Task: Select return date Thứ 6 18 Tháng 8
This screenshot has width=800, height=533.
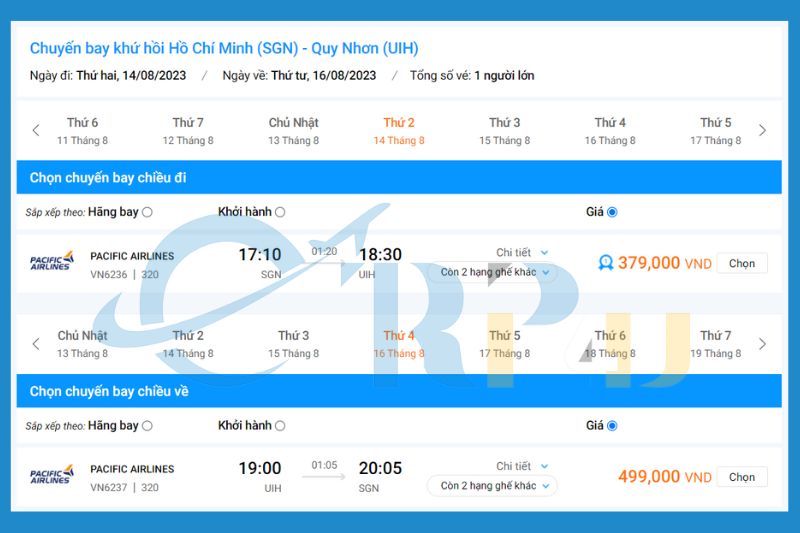Action: coord(610,344)
